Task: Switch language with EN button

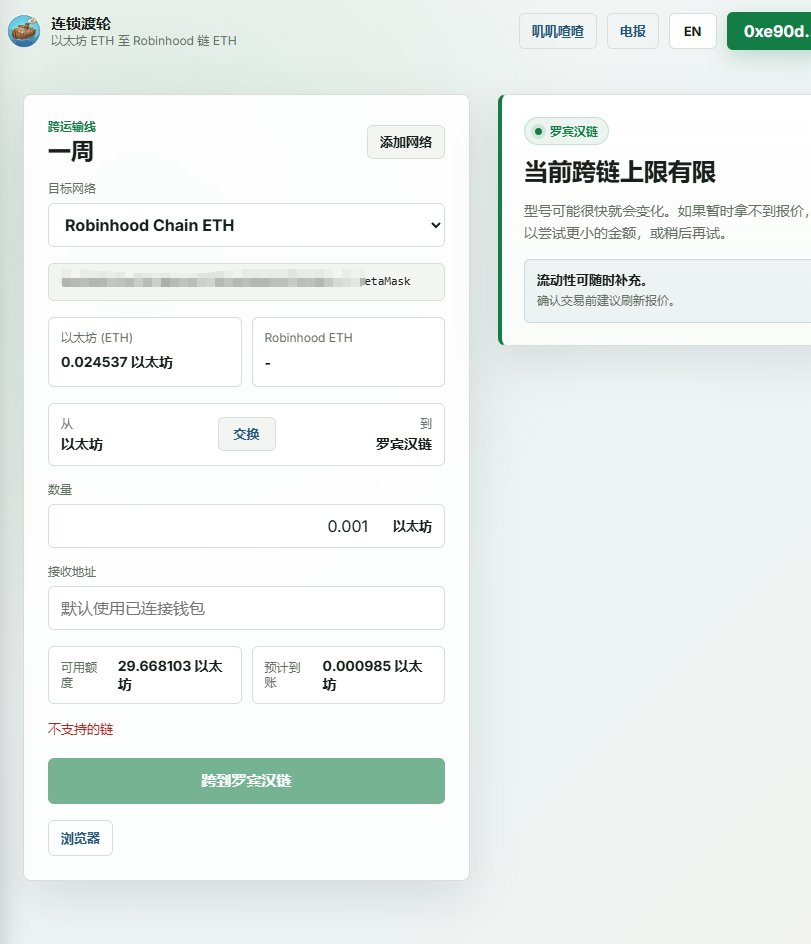Action: [x=692, y=31]
